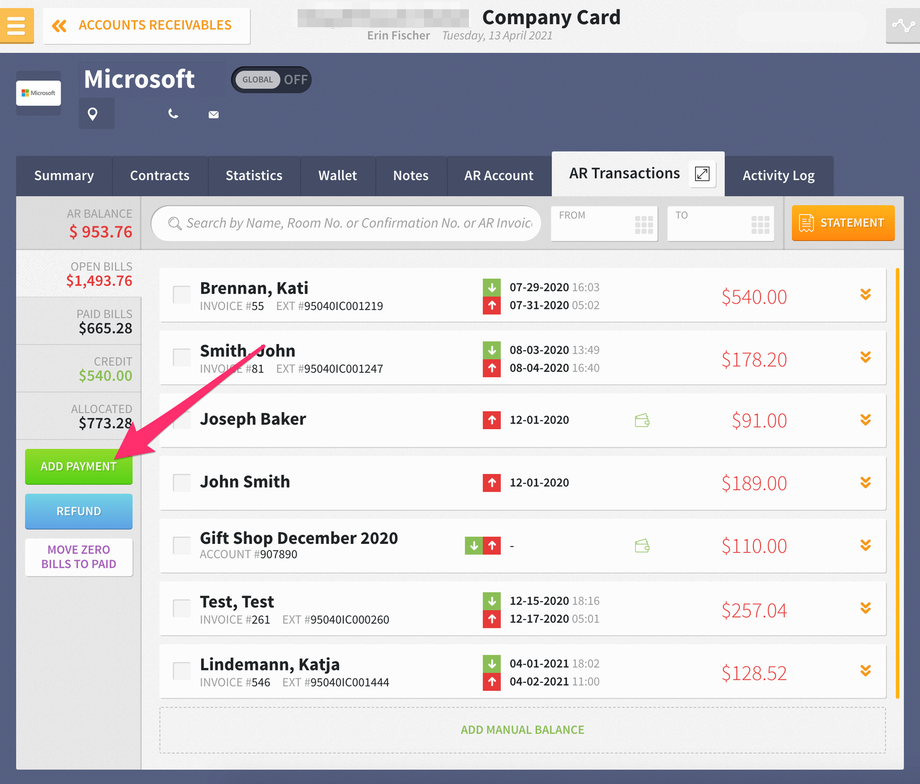Go back to Accounts Receivables
The height and width of the screenshot is (784, 920).
point(146,26)
